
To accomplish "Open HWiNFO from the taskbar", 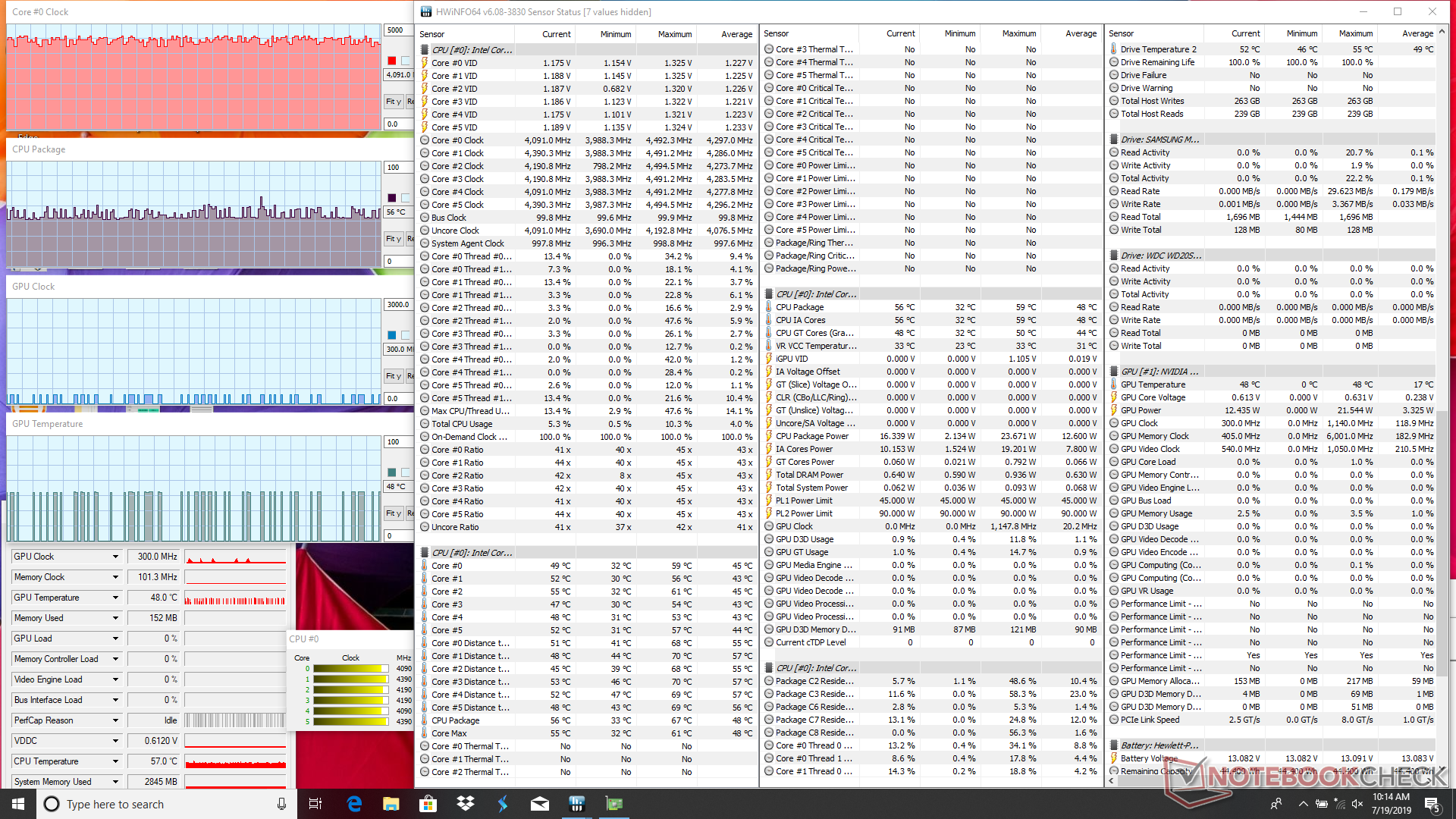I will (x=576, y=804).
